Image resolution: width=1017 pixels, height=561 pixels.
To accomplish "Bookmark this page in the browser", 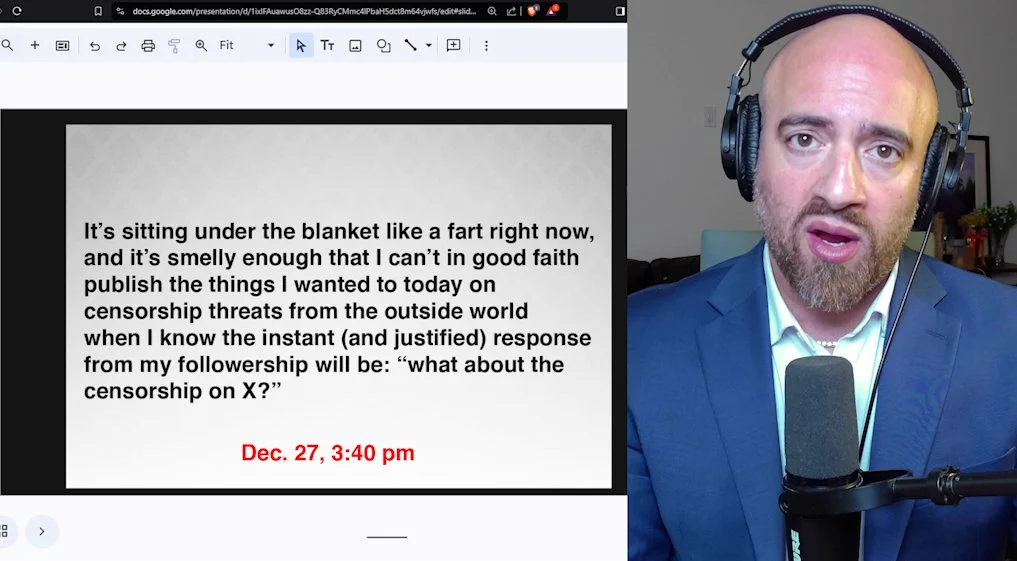I will point(98,11).
